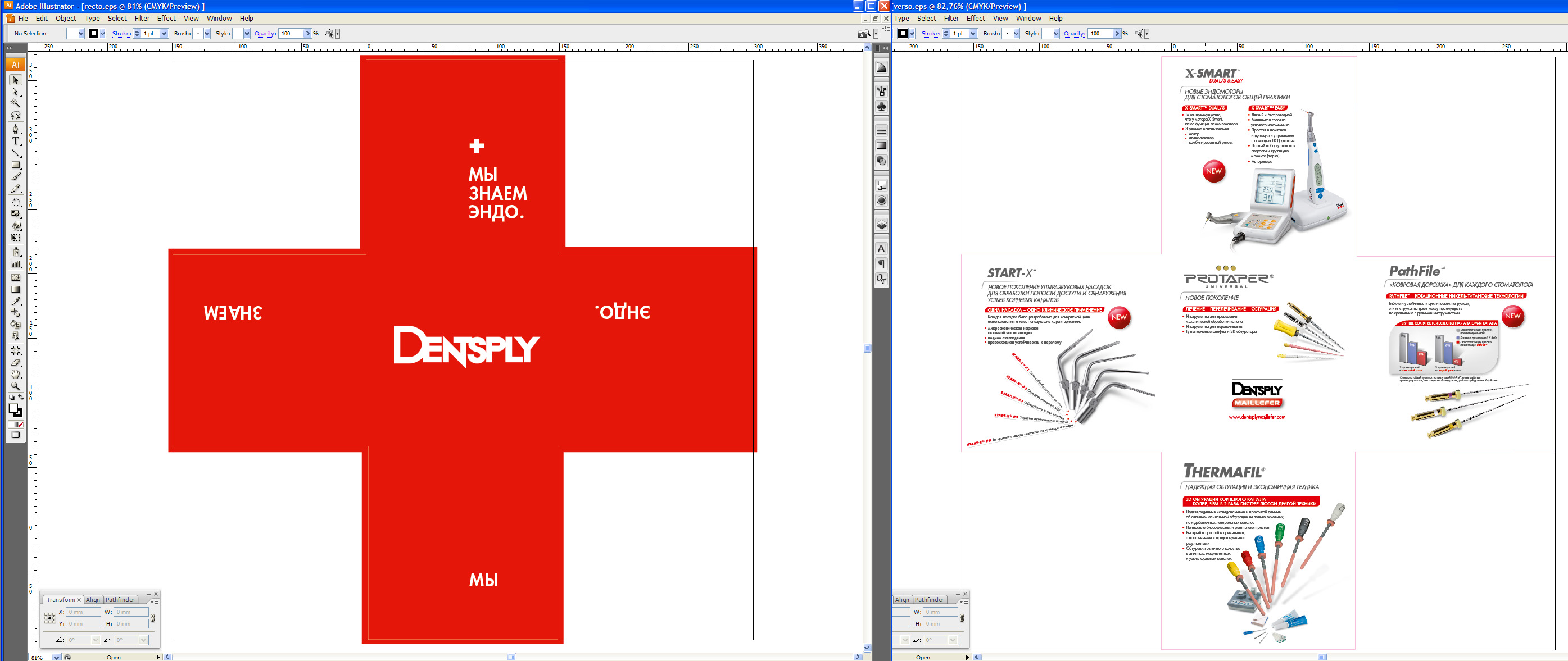The width and height of the screenshot is (1568, 661).
Task: Open the Layers panel from dock
Action: point(881,225)
